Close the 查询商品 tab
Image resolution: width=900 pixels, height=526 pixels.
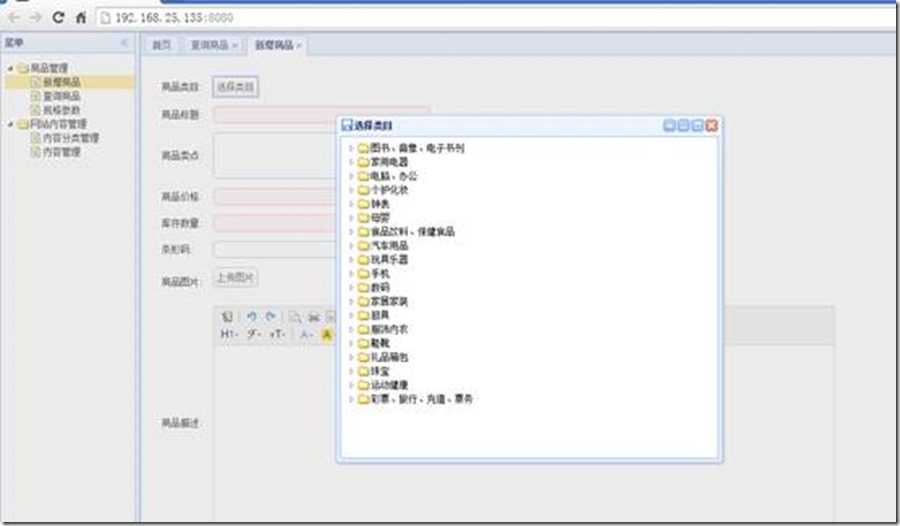[x=235, y=45]
